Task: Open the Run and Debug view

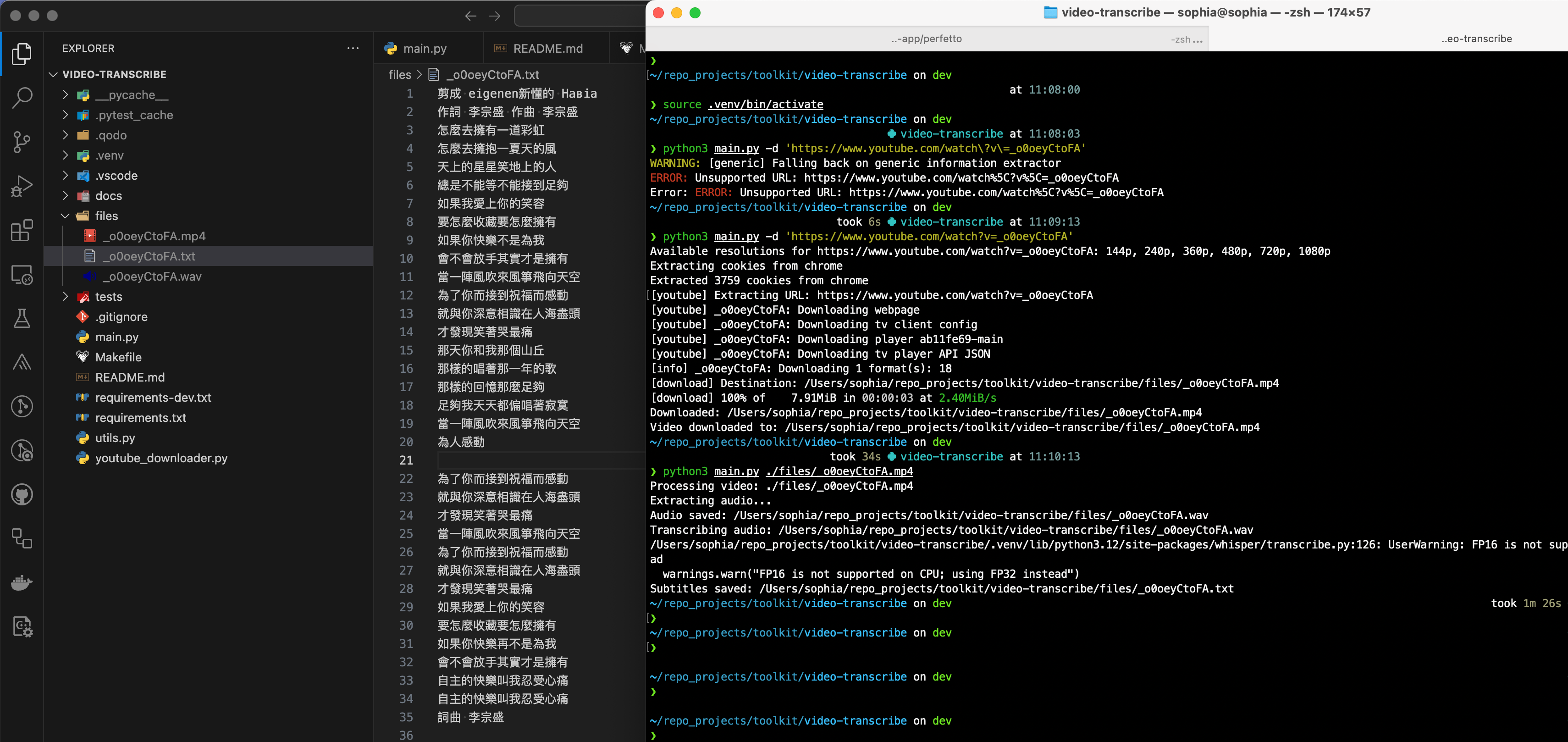Action: click(22, 186)
